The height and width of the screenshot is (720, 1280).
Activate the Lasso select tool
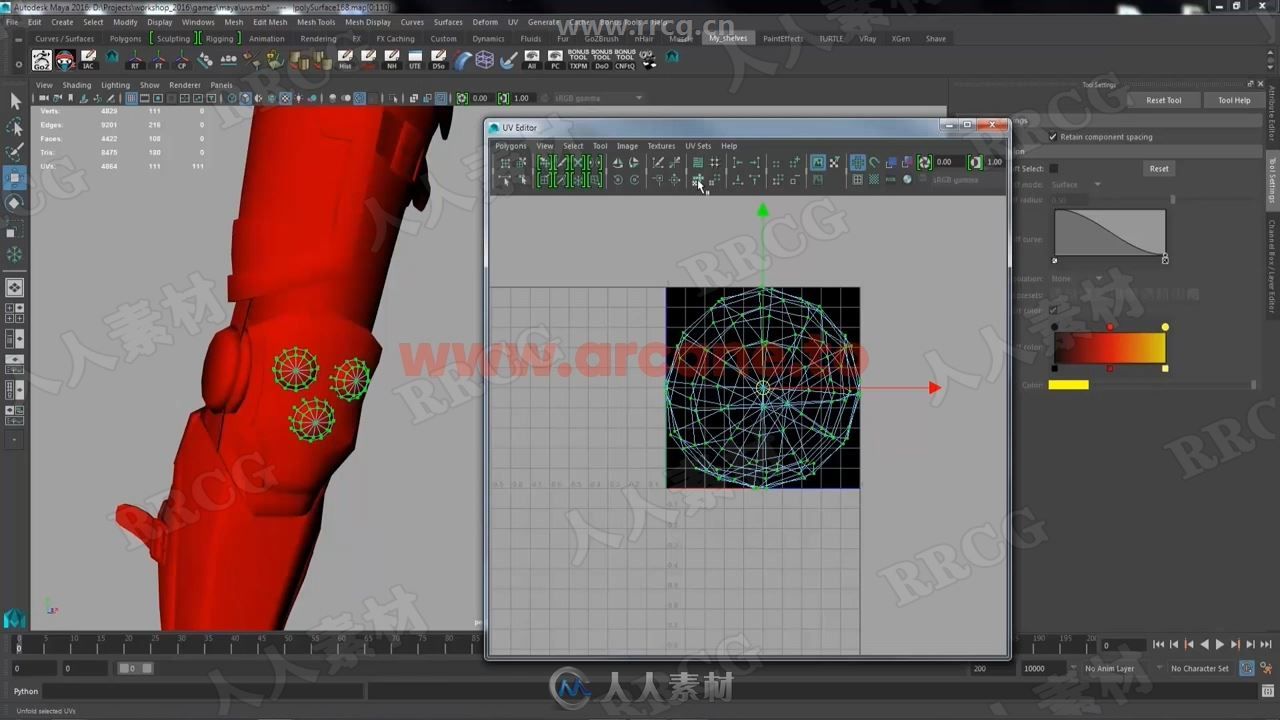coord(15,127)
